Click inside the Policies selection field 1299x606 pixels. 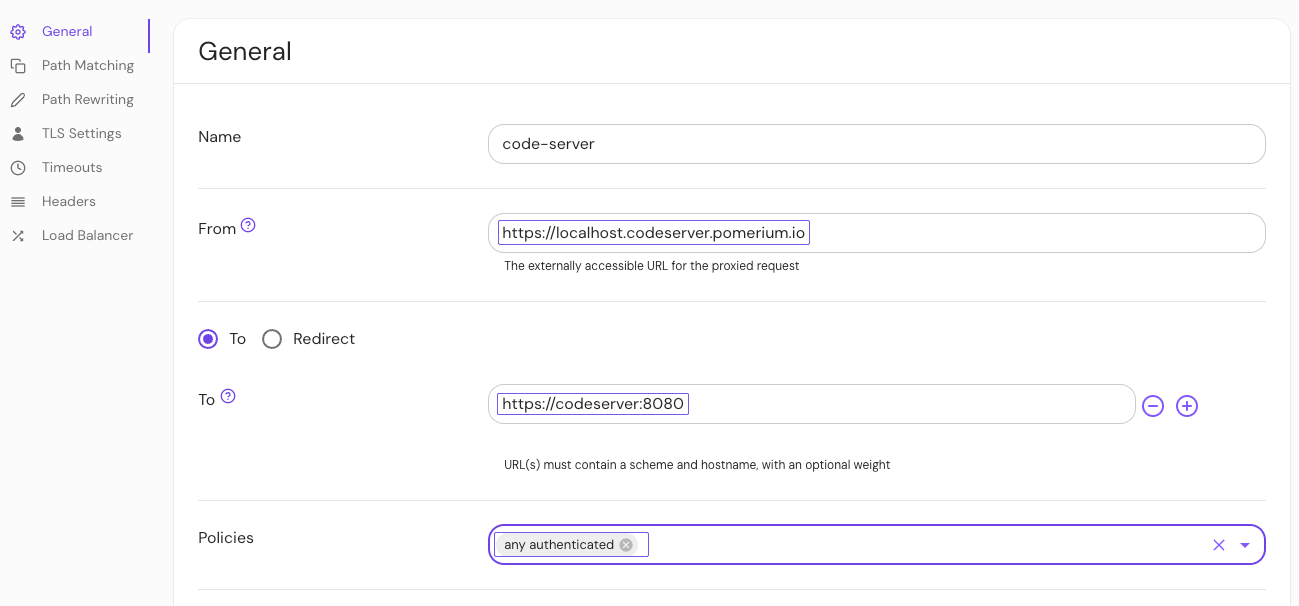pyautogui.click(x=877, y=545)
